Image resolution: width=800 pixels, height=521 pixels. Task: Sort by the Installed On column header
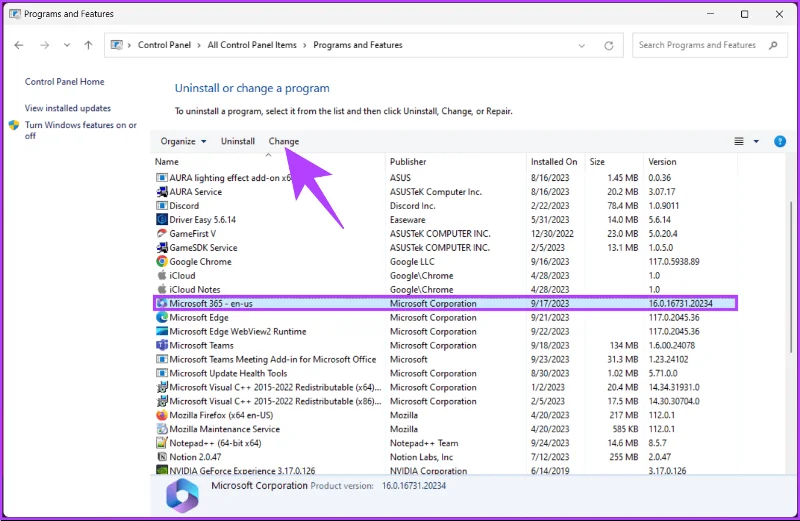pyautogui.click(x=554, y=162)
